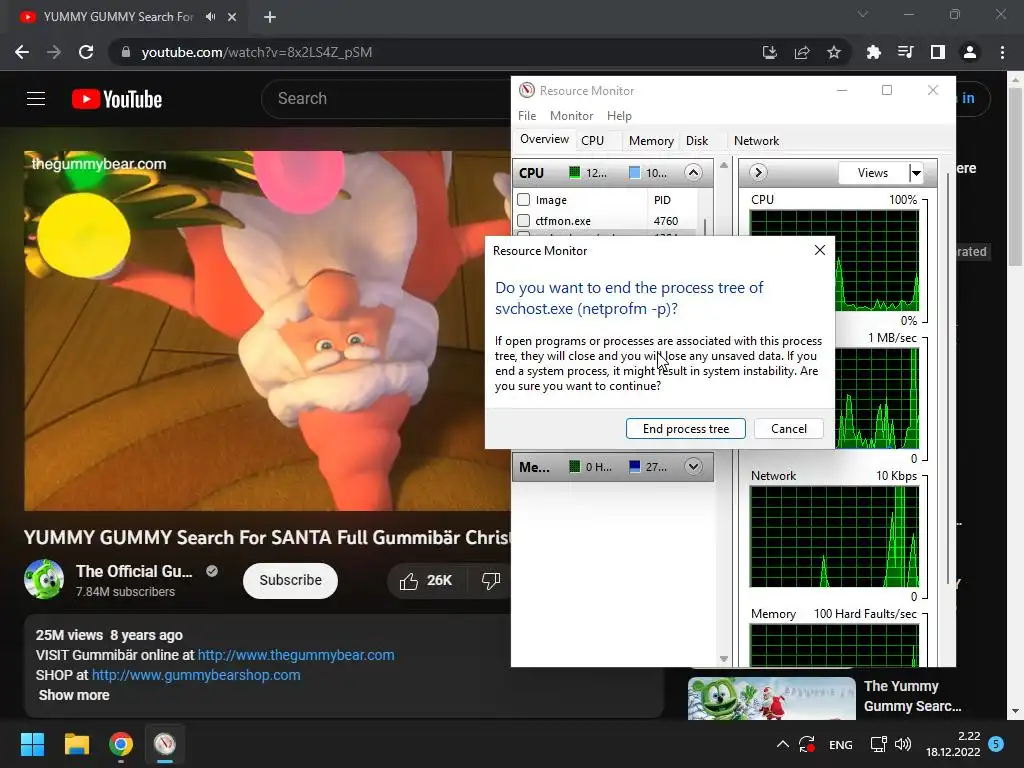Open the YouTube hamburger guide menu
This screenshot has width=1024, height=768.
[36, 99]
